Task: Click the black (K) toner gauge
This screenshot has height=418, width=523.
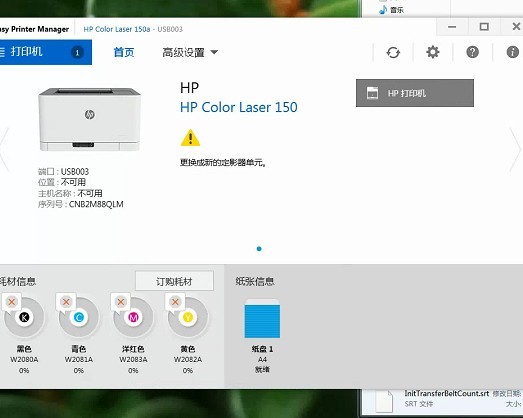Action: tap(24, 317)
